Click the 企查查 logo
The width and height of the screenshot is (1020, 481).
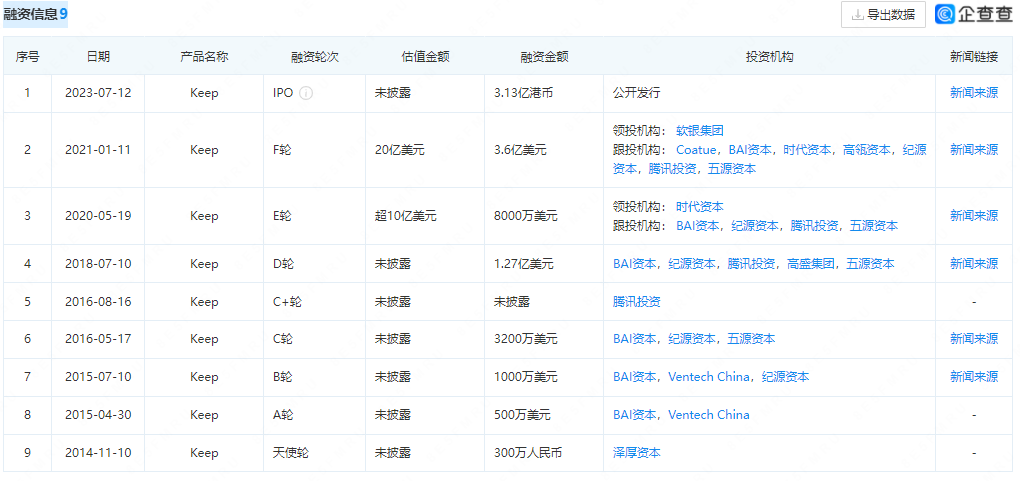coord(974,14)
